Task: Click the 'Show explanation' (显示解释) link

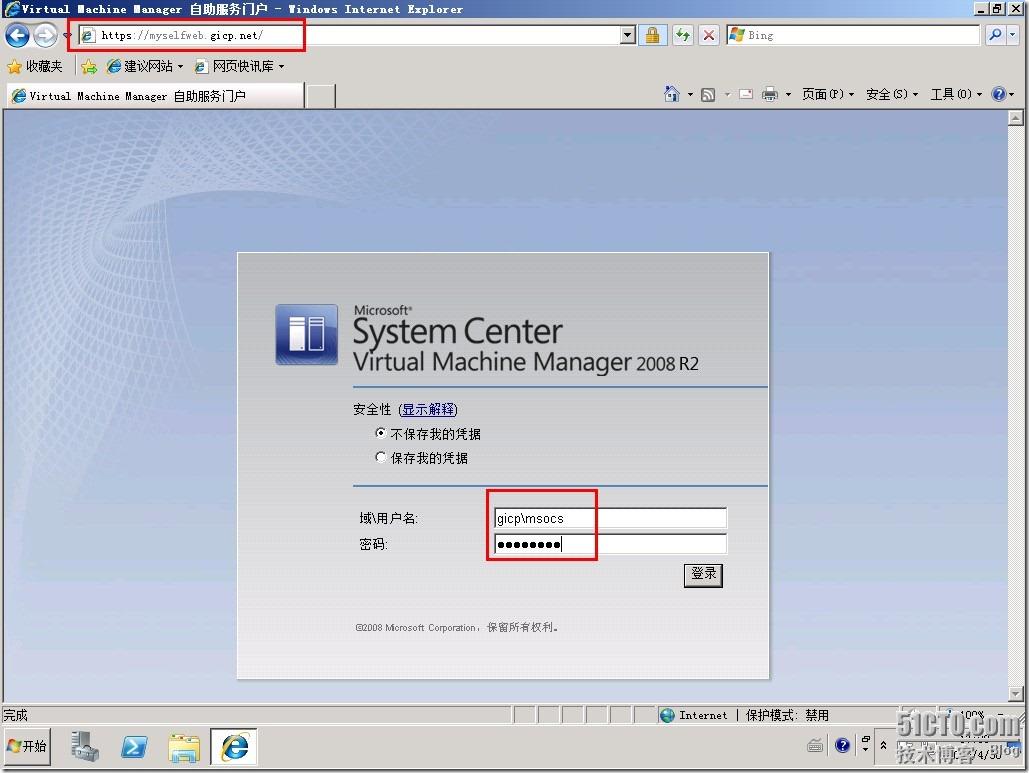Action: pyautogui.click(x=428, y=409)
